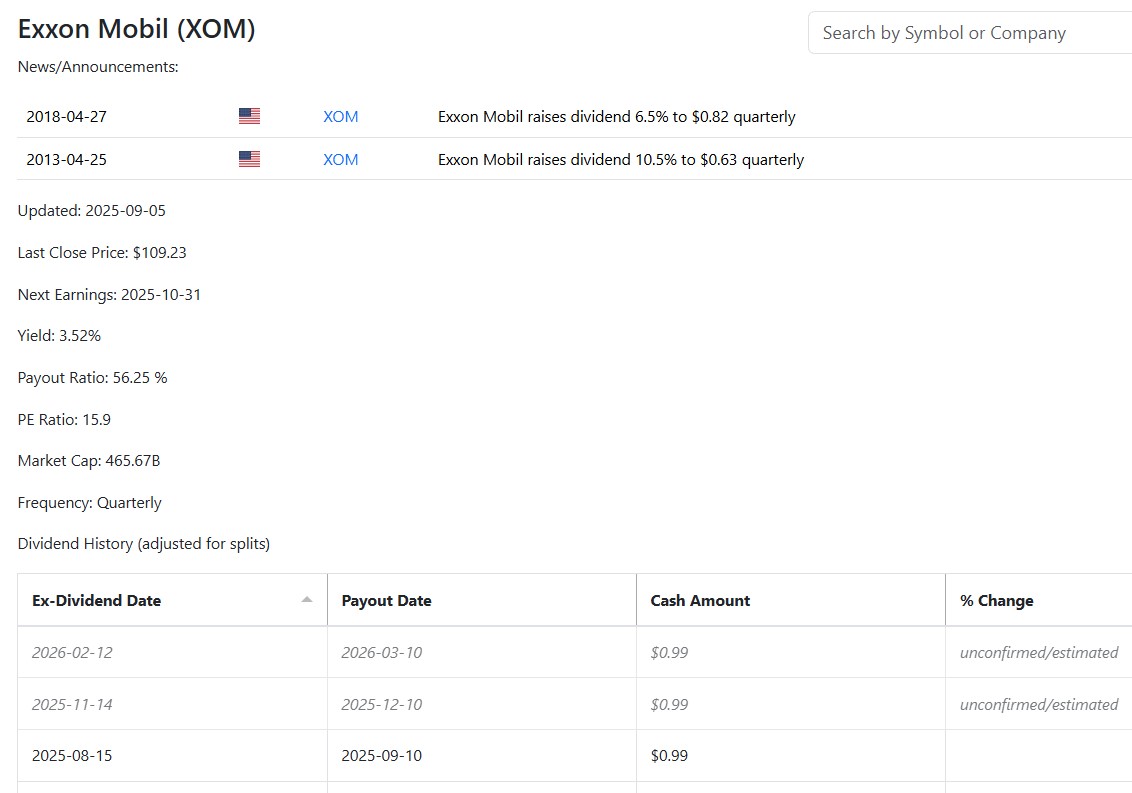Click US flag icon in 2013-04-25 row
The image size is (1132, 793).
point(249,159)
